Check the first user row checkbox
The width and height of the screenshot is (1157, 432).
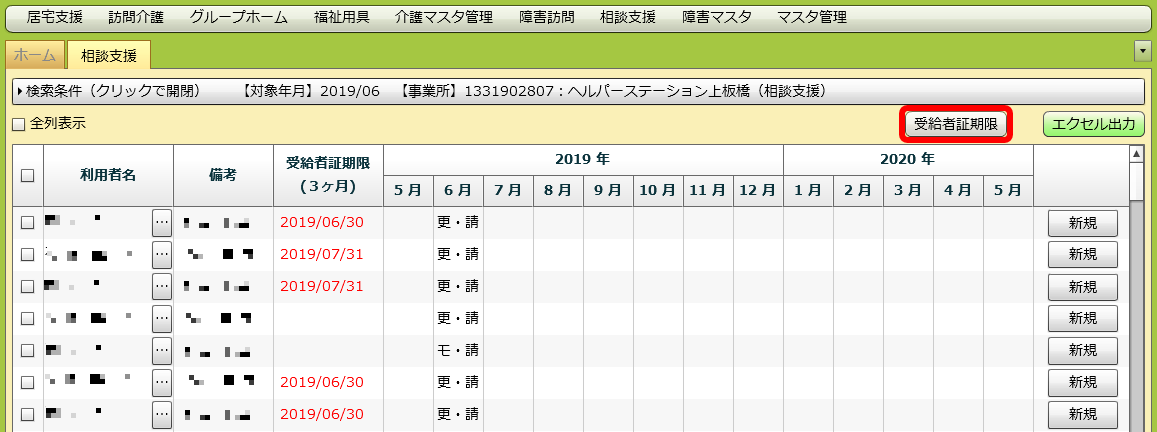pos(28,223)
